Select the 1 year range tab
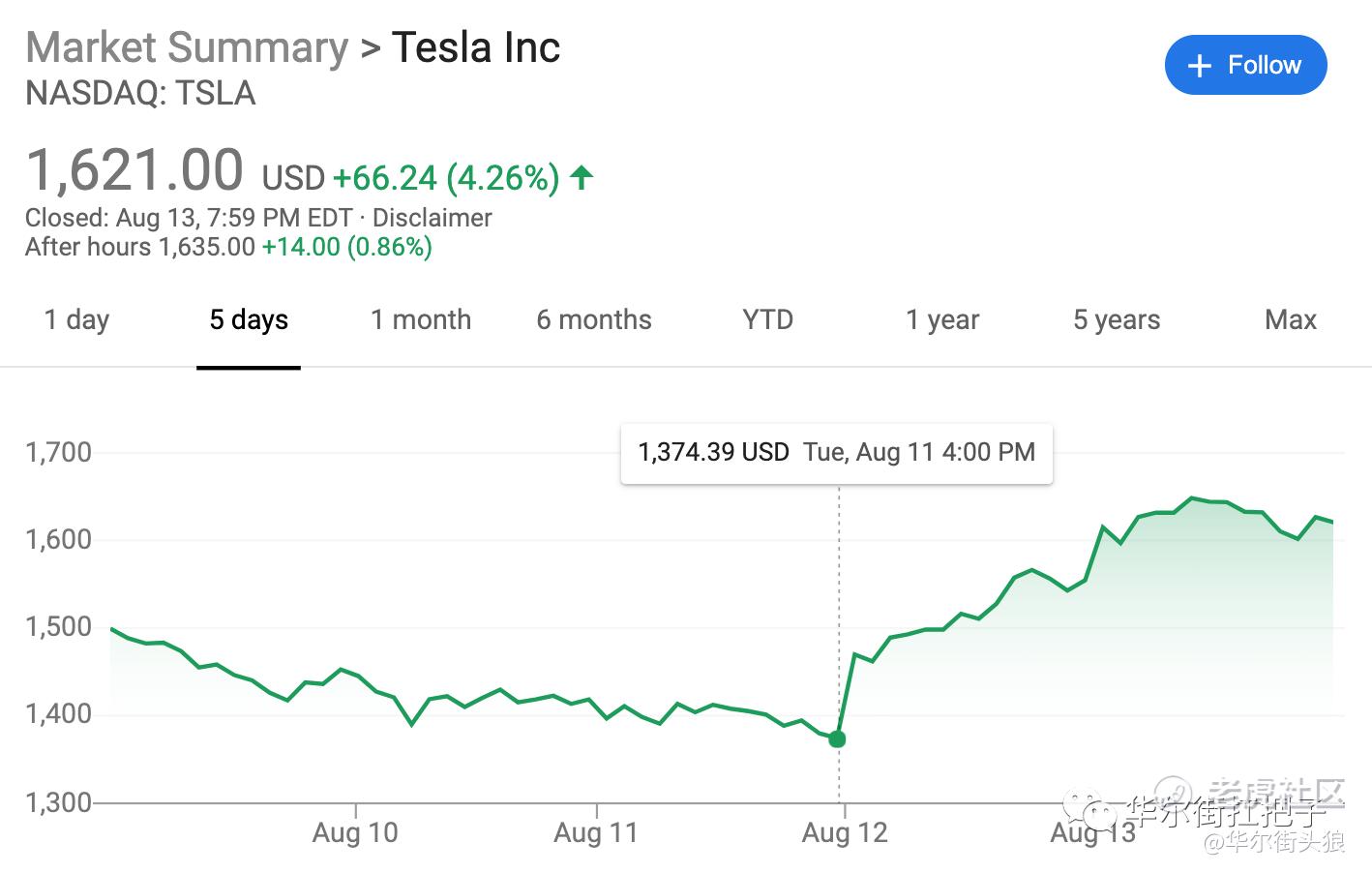 (x=942, y=320)
